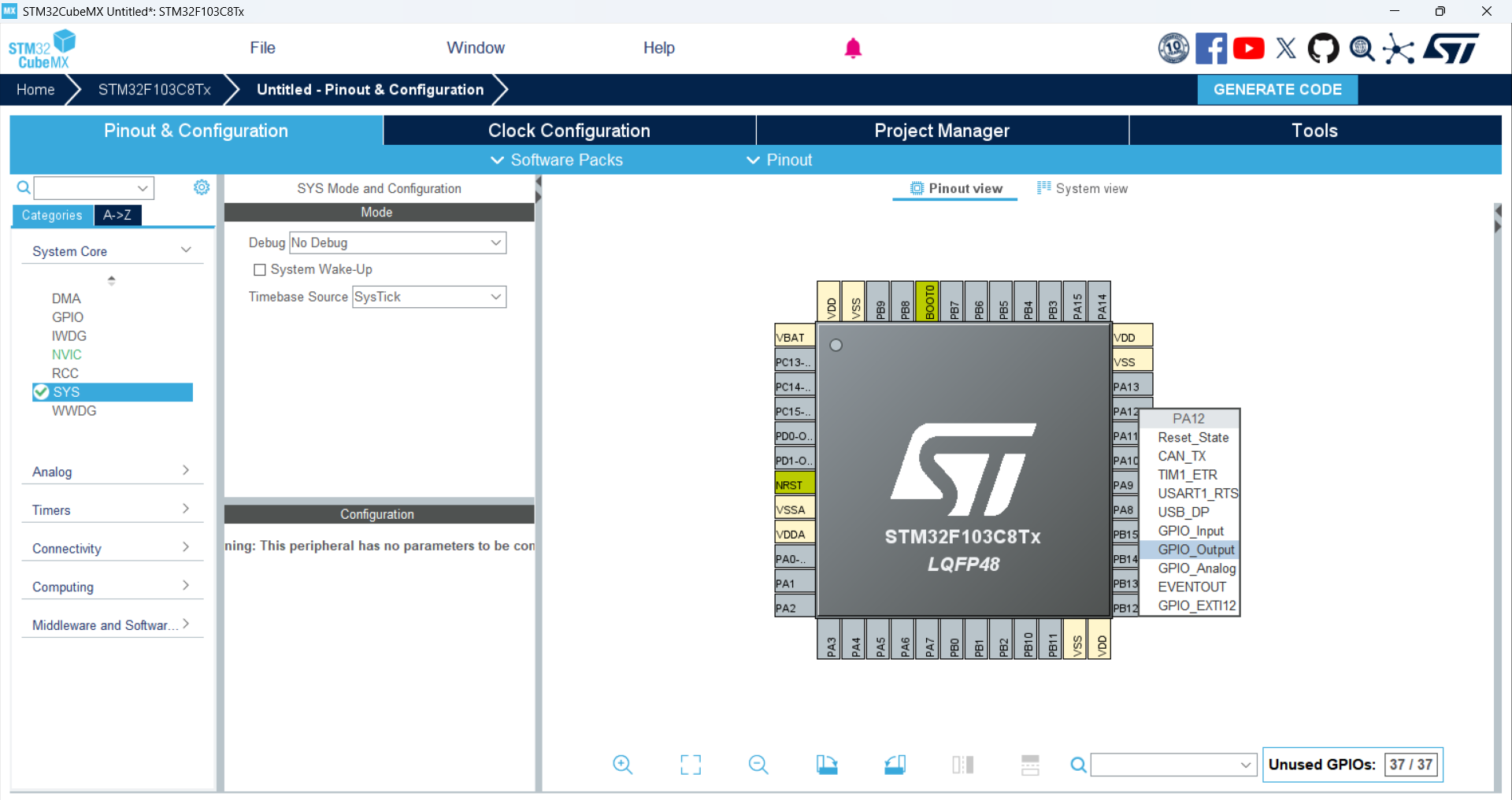Viewport: 1512px width, 800px height.
Task: Switch to Tools tab
Action: [1314, 131]
